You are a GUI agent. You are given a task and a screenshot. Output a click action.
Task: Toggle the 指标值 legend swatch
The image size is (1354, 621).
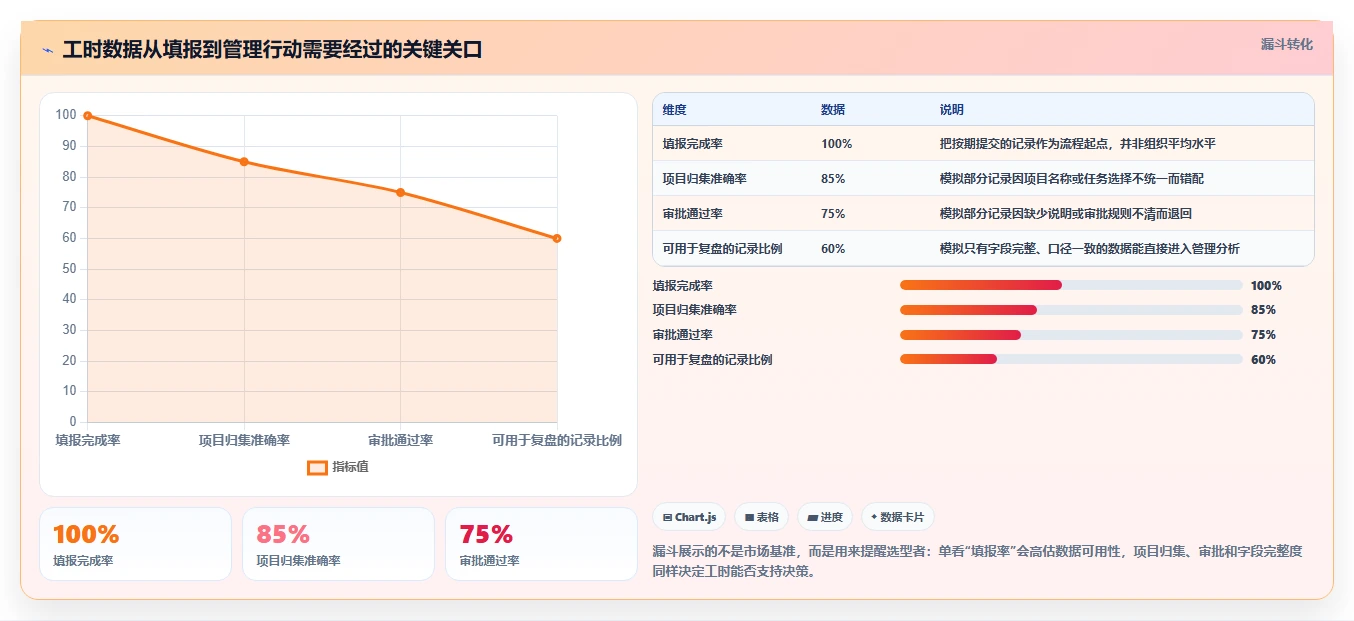coord(317,467)
